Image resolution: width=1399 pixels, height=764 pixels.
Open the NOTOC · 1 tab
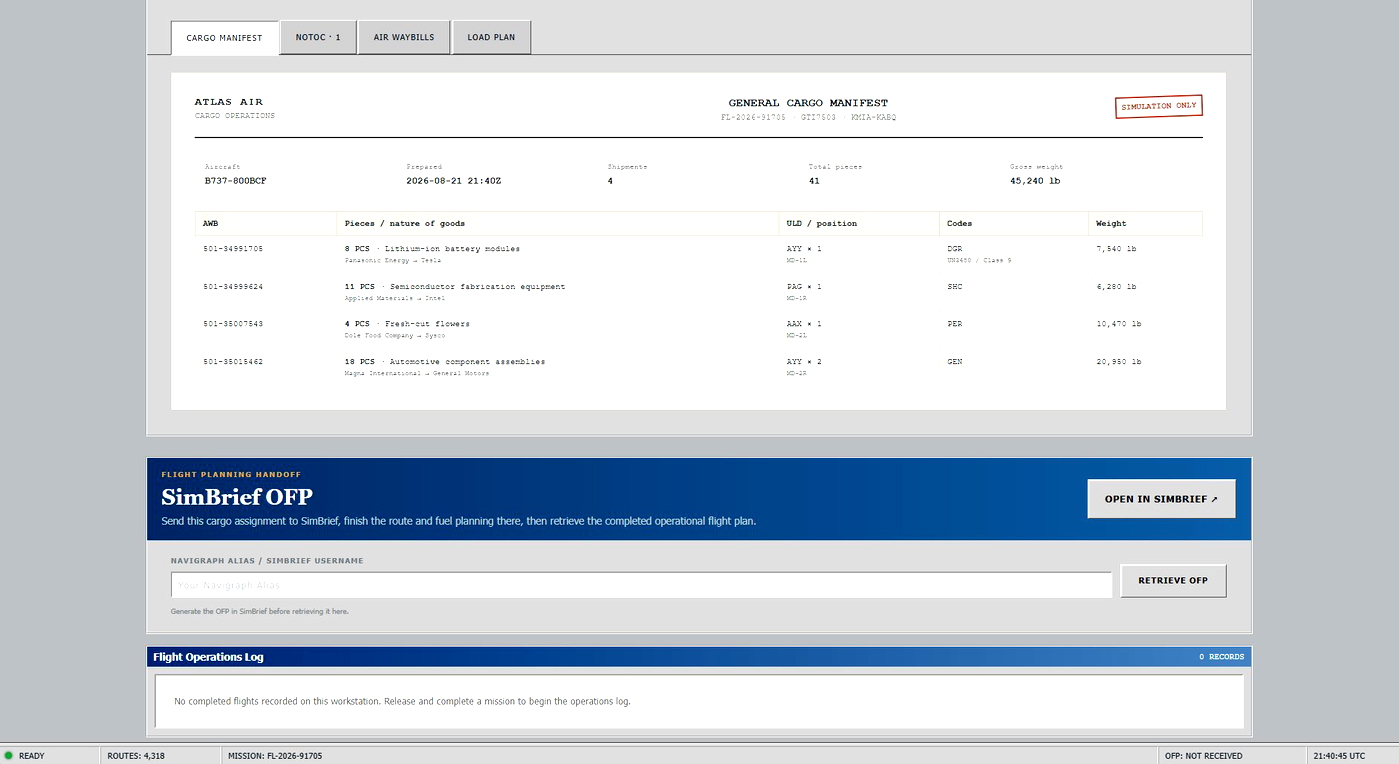click(318, 37)
